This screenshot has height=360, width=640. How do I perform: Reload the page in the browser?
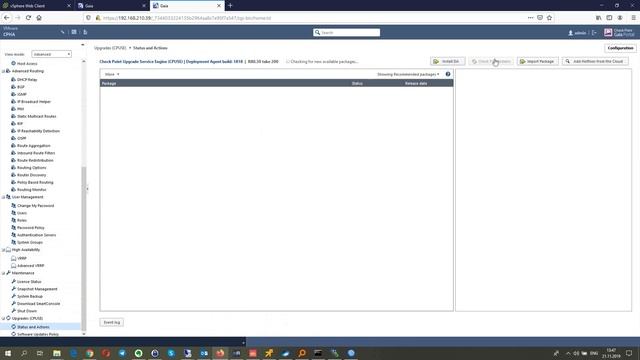coord(28,18)
